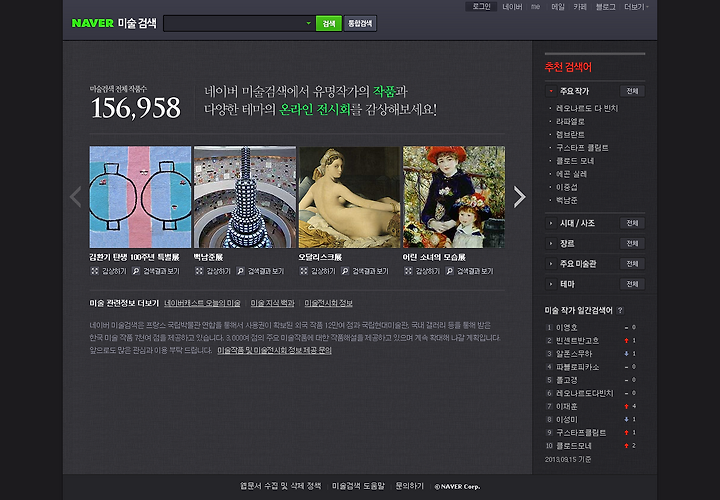The width and height of the screenshot is (720, 500).
Task: Expand the 주요 미술관 section arrow
Action: 551,264
